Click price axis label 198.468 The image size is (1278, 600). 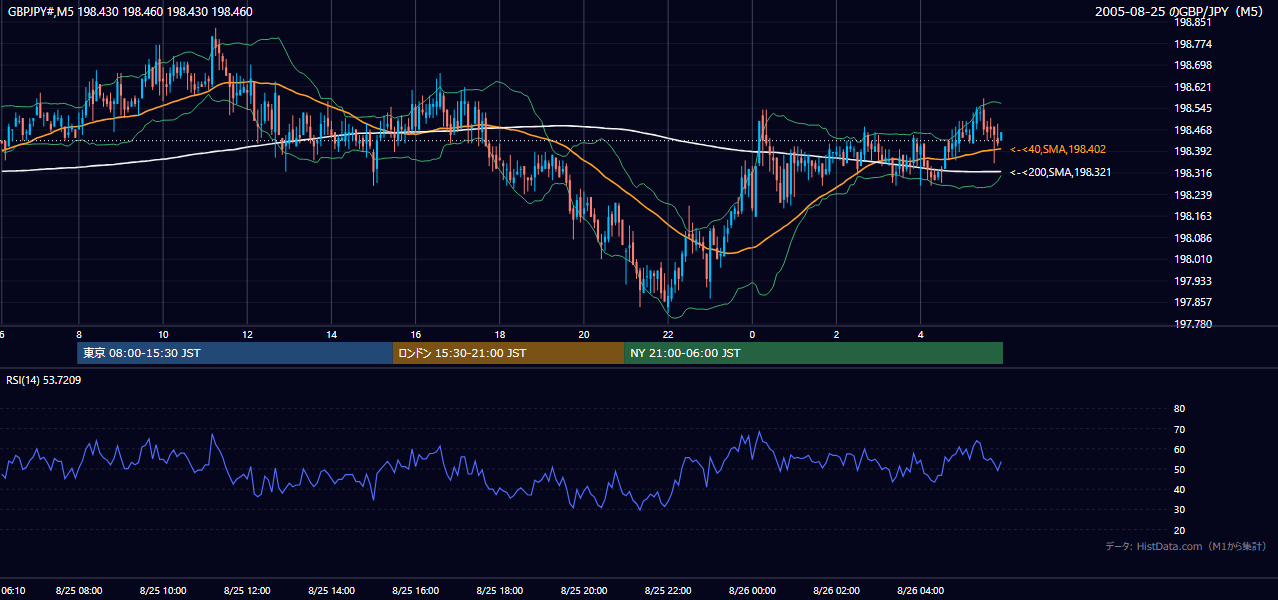(1193, 130)
